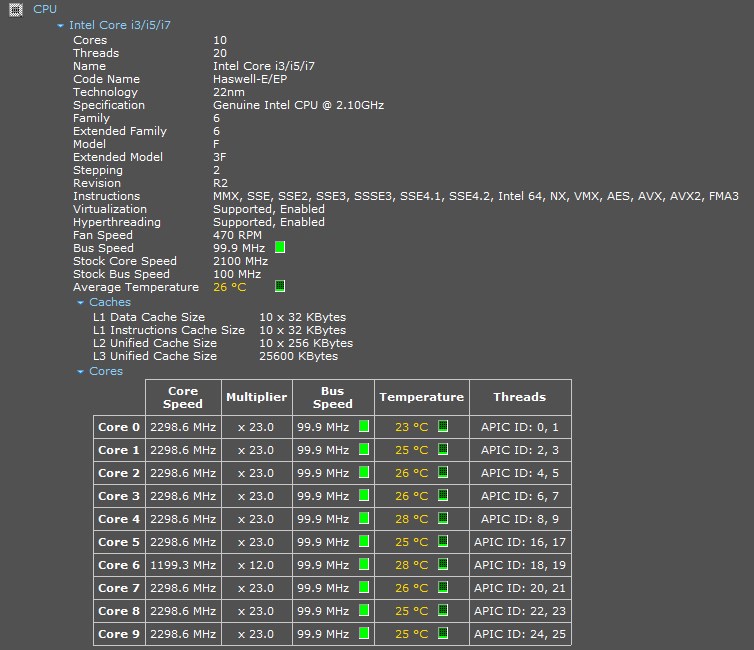The image size is (754, 650).
Task: Click Core 7 temperature graph icon
Action: coord(443,587)
